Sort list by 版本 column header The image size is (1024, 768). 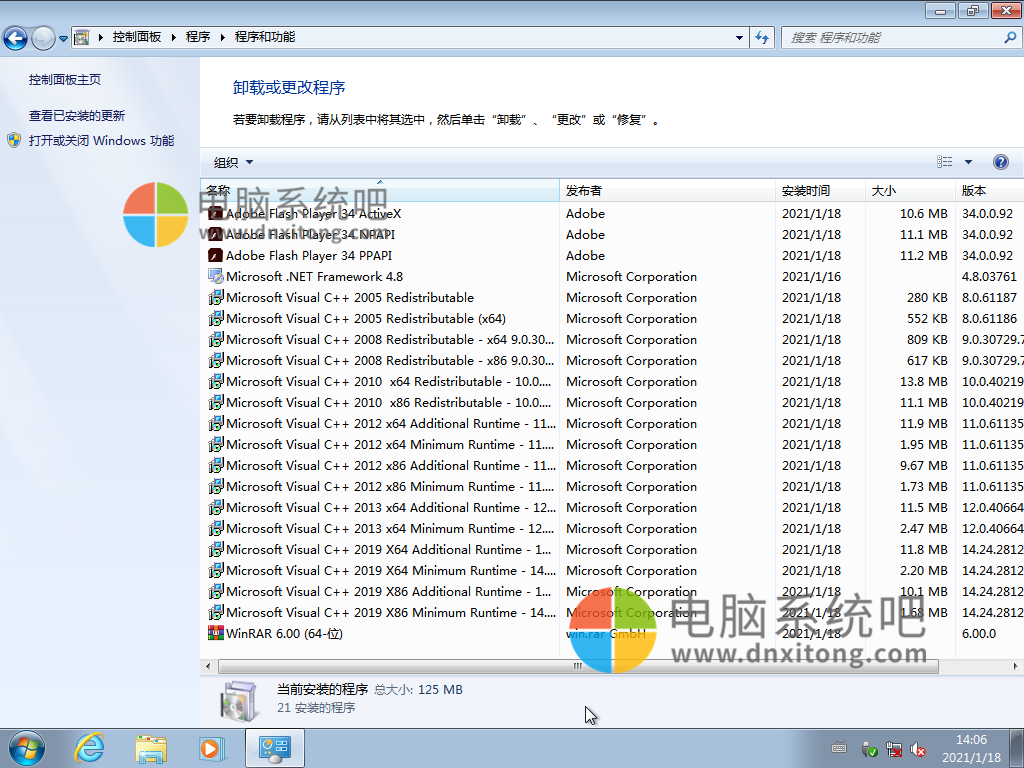989,191
